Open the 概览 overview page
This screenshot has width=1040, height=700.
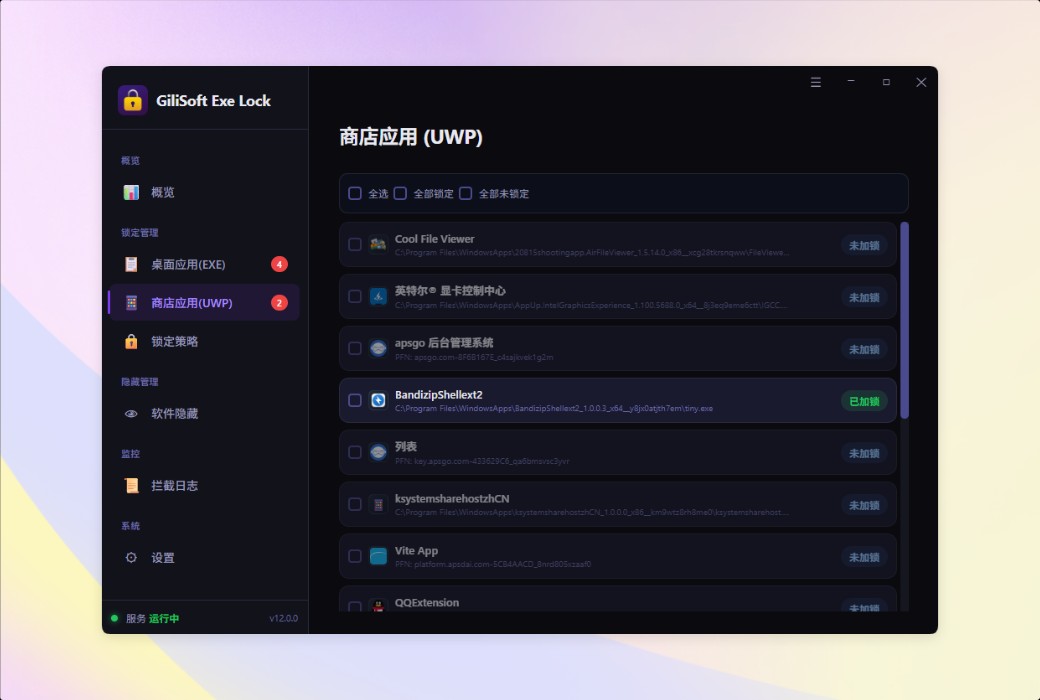point(204,192)
